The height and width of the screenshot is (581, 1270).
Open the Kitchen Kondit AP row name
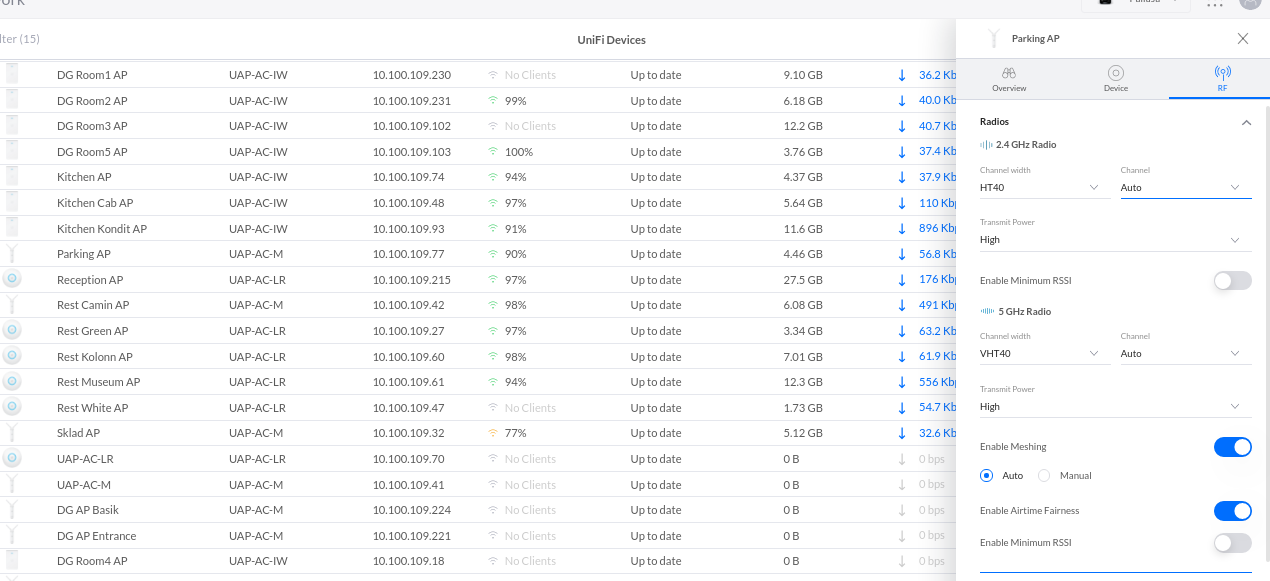click(102, 229)
